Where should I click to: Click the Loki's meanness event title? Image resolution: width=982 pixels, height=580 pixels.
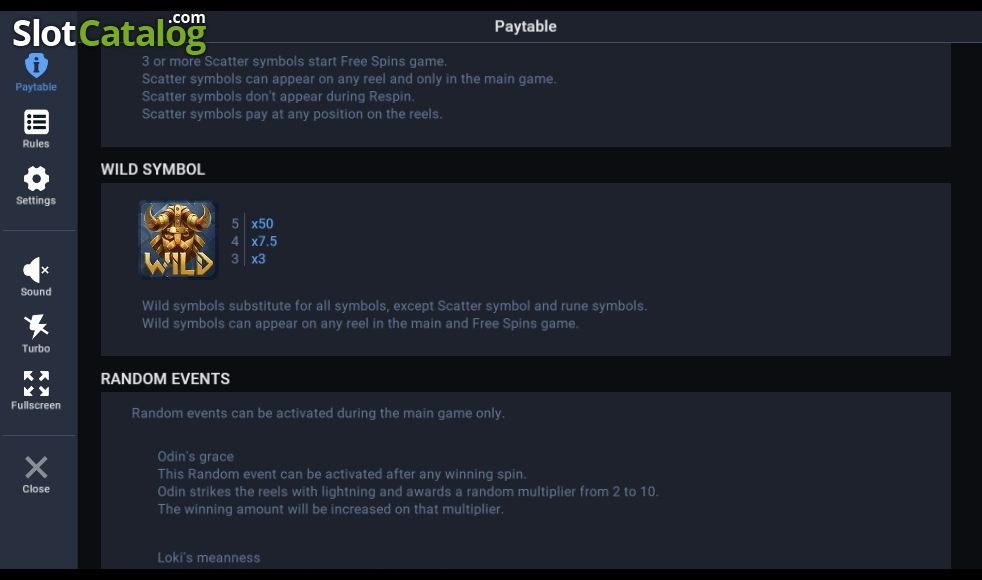click(209, 557)
